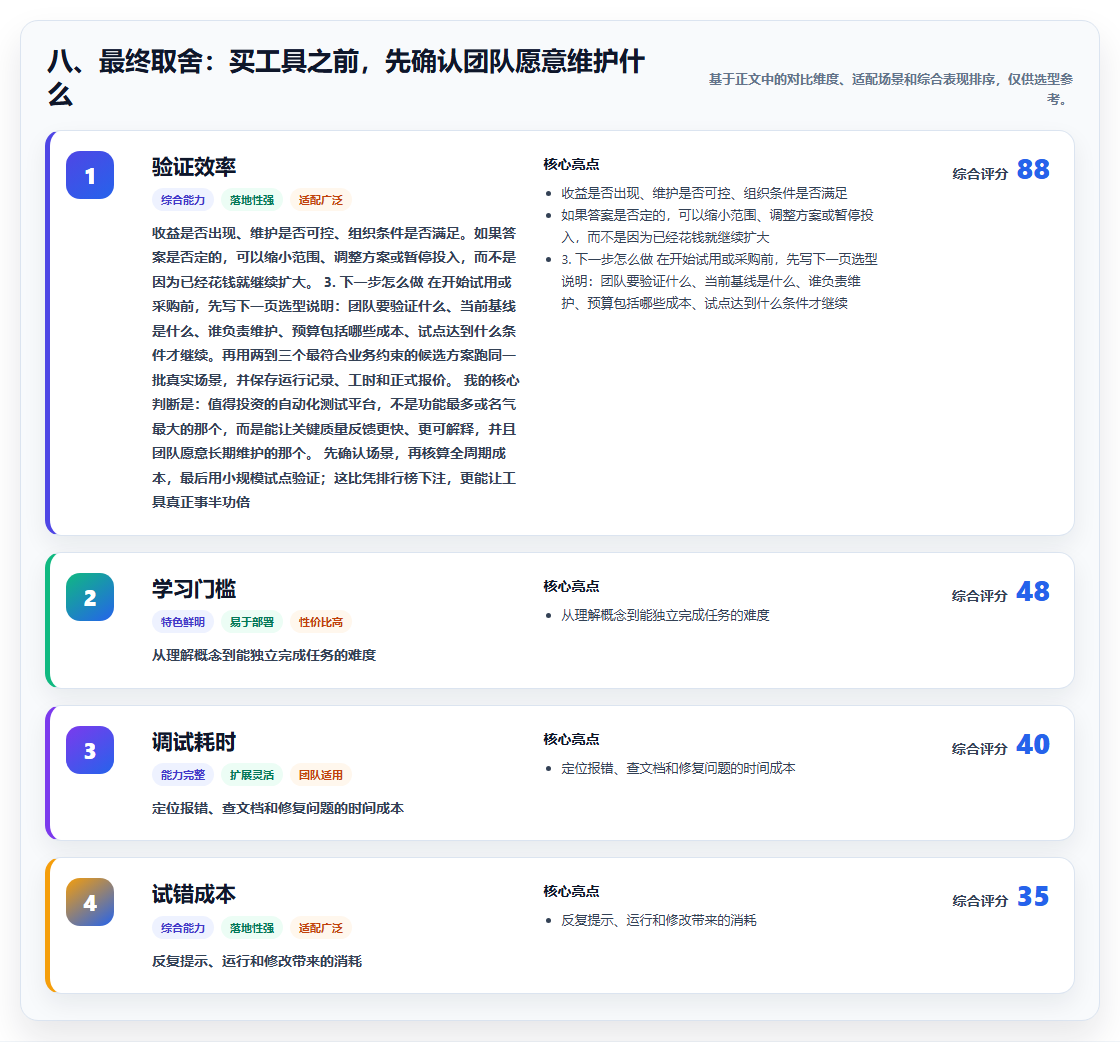1120x1042 pixels.
Task: Click 核心亮点 heading in 调试耗时 card
Action: click(x=571, y=739)
